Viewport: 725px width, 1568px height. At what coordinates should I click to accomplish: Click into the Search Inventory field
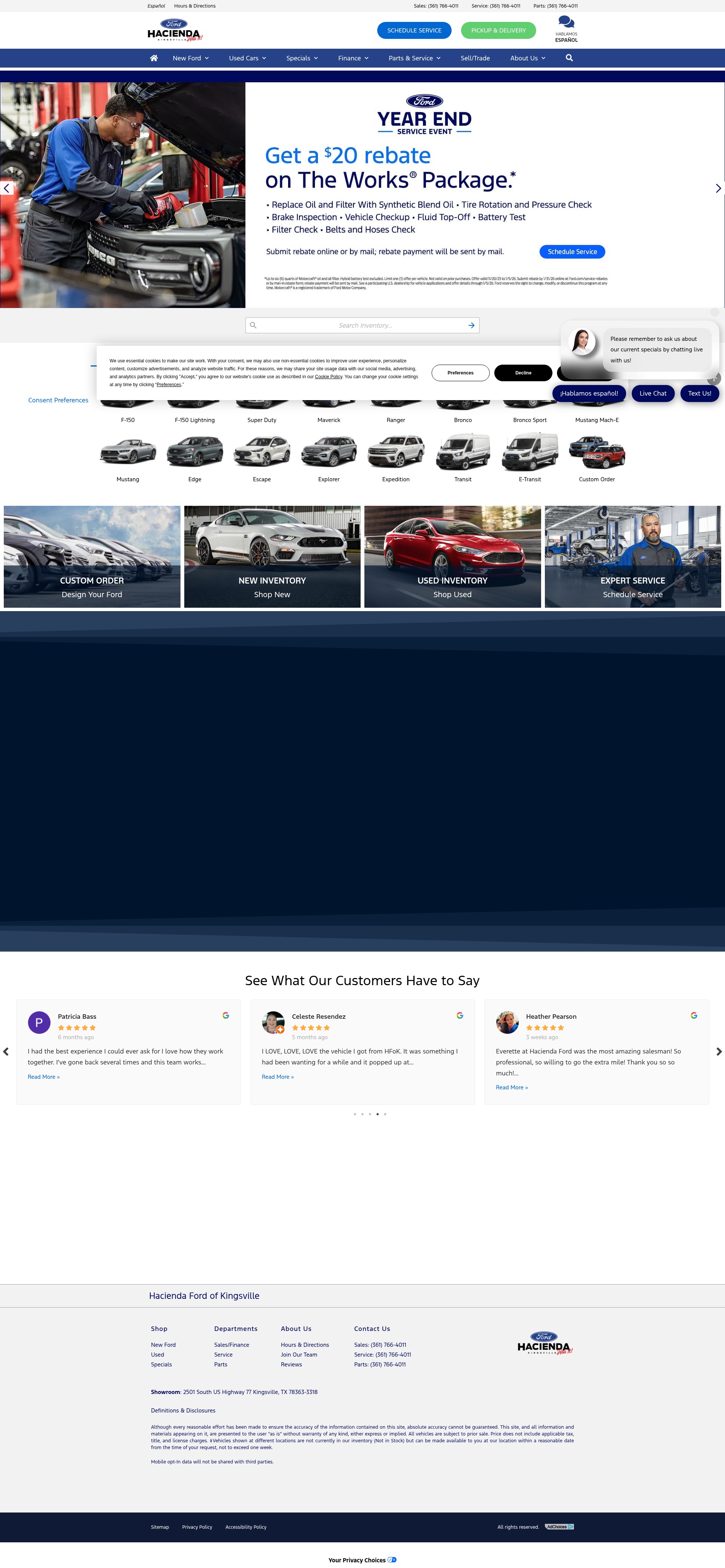point(362,326)
